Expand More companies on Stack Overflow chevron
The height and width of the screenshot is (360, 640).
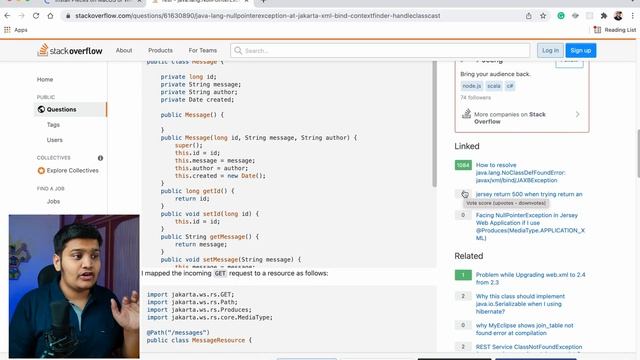pos(577,114)
